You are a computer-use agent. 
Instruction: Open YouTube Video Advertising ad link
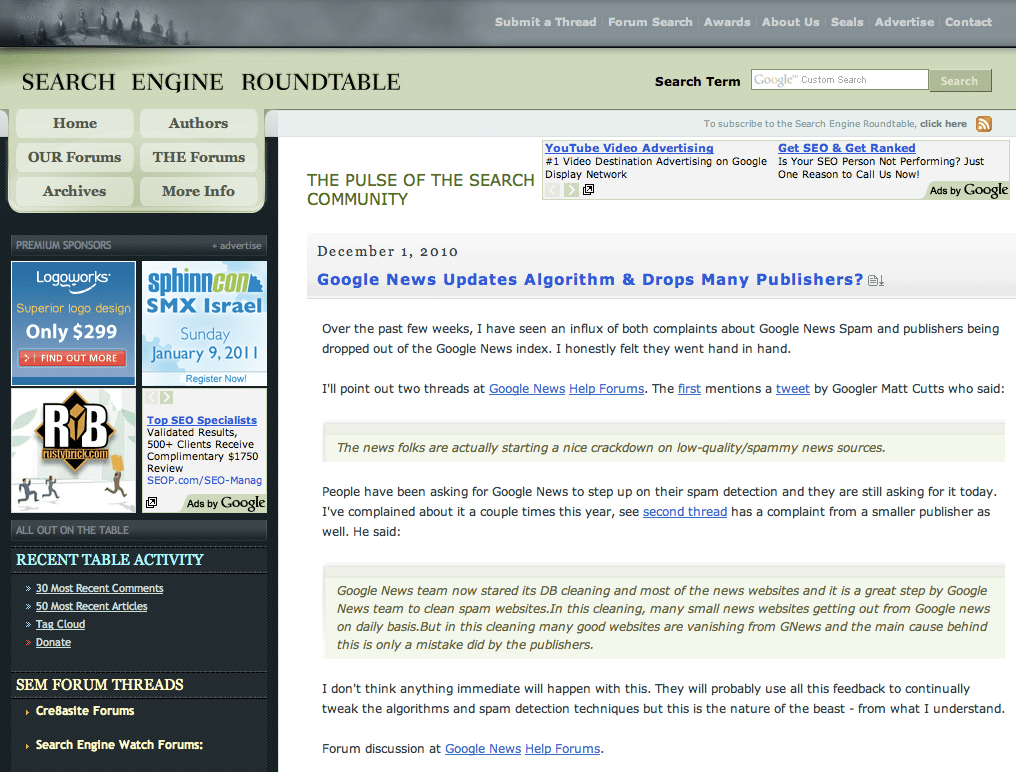click(x=629, y=148)
